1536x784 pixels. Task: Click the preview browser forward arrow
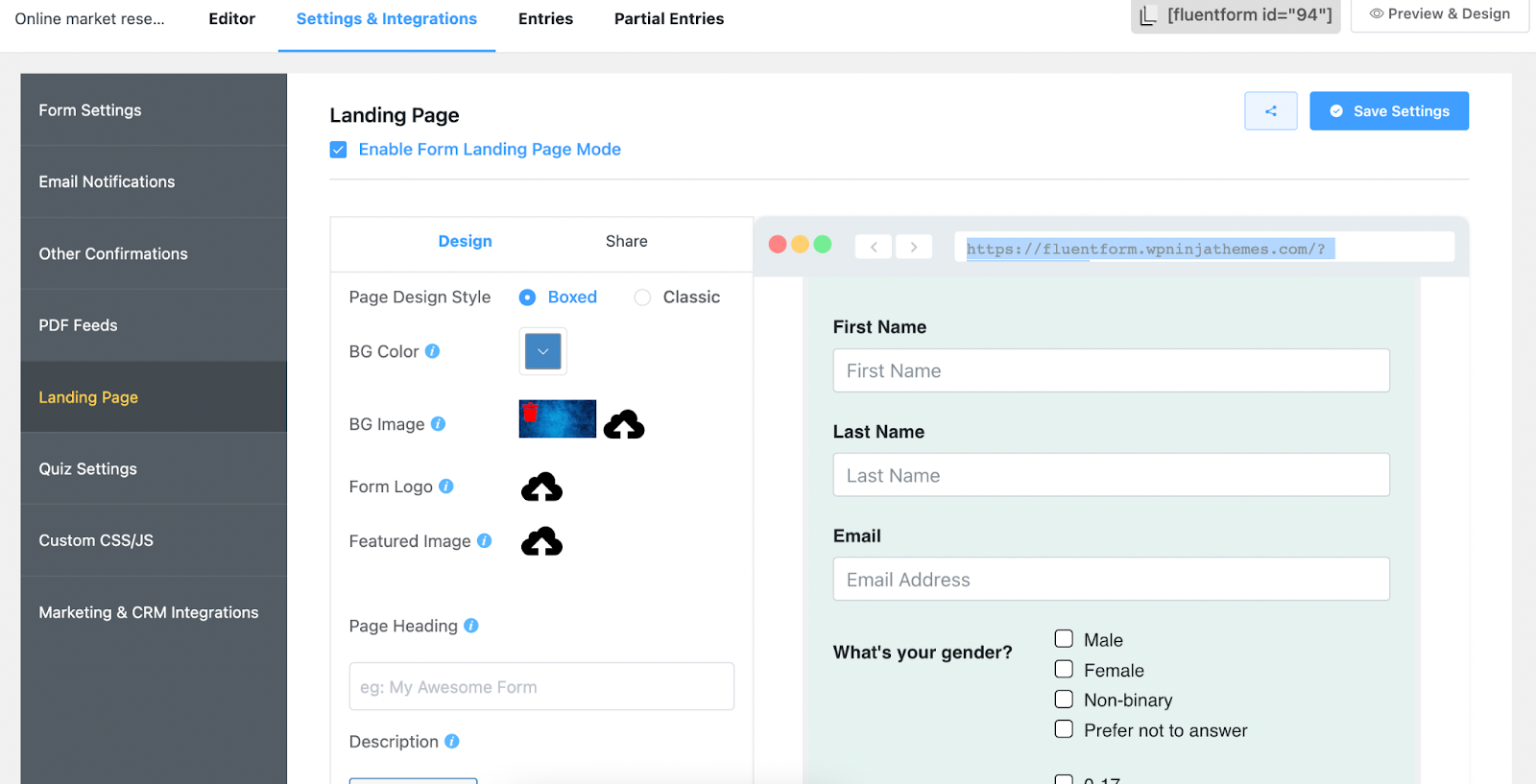tap(913, 248)
